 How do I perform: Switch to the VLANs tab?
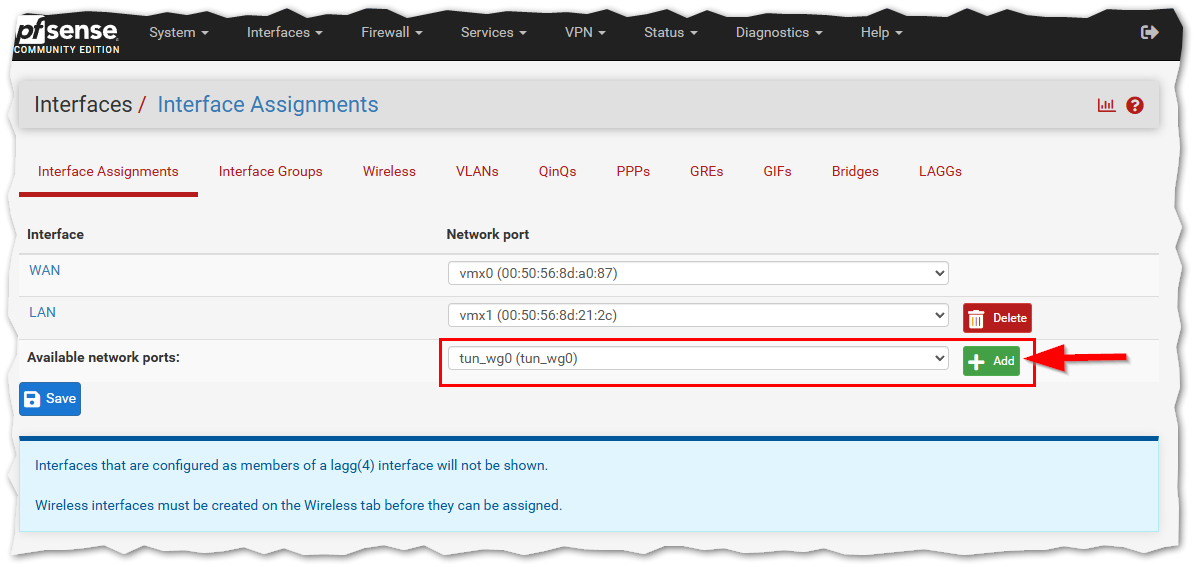point(477,171)
